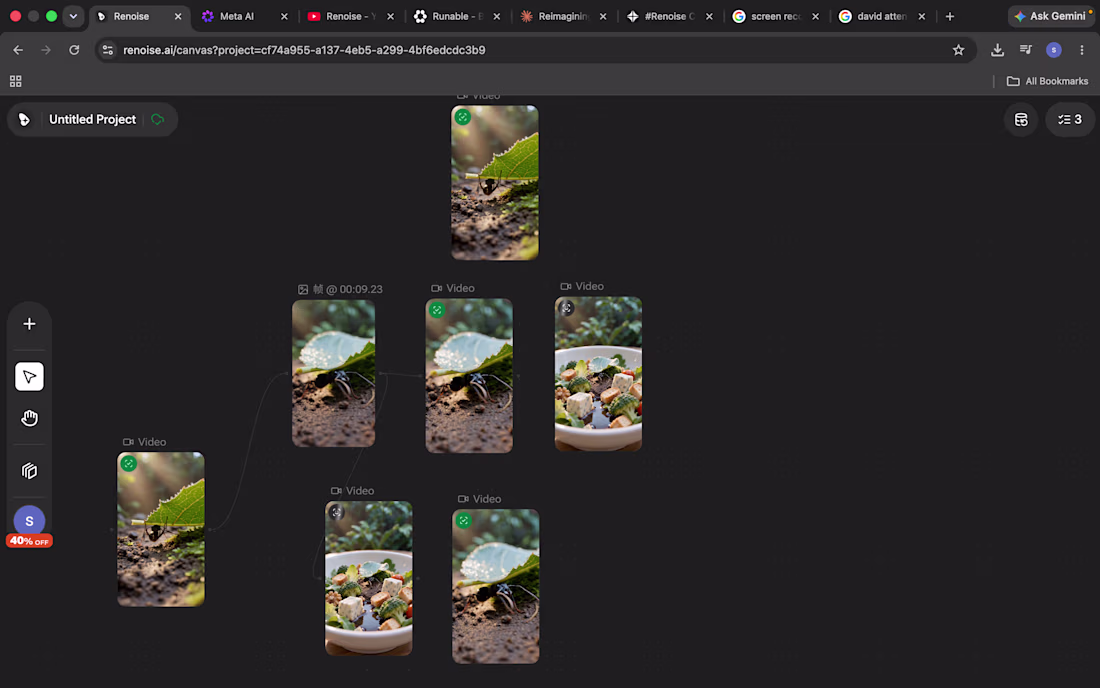Open the database storage icon top right

point(1021,120)
